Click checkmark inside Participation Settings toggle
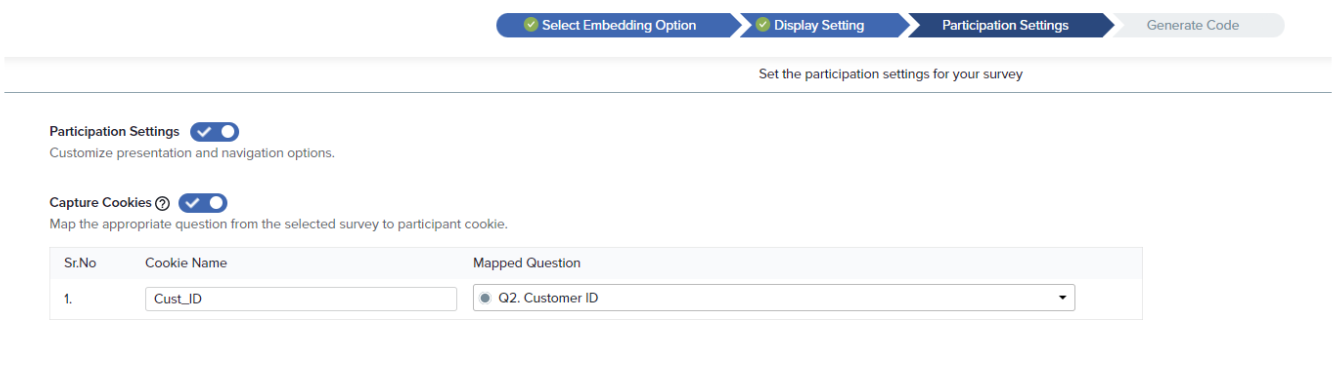Image resolution: width=1334 pixels, height=370 pixels. pyautogui.click(x=204, y=132)
